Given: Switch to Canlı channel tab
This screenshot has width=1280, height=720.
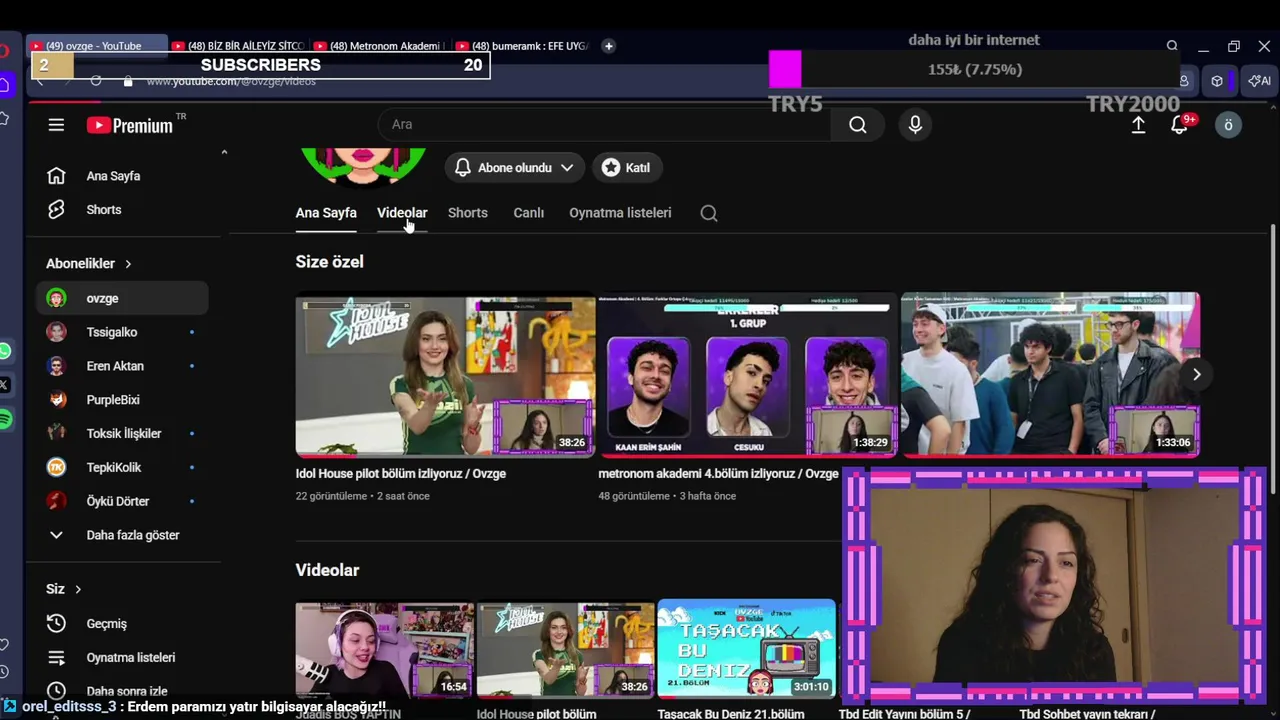Looking at the screenshot, I should coord(529,213).
